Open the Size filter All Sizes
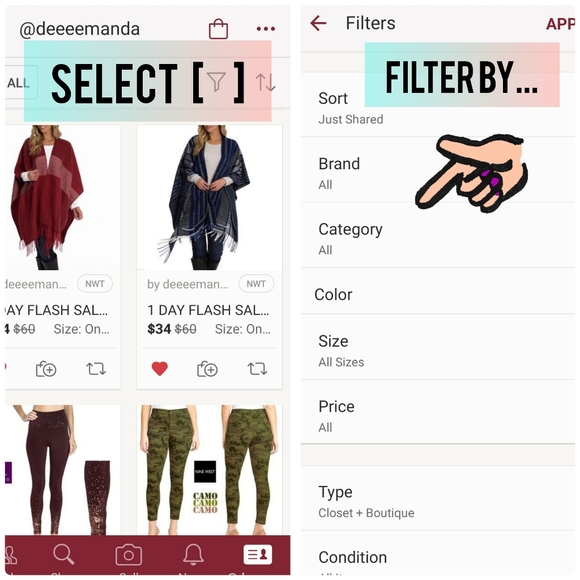Image resolution: width=580 pixels, height=580 pixels. coord(438,347)
